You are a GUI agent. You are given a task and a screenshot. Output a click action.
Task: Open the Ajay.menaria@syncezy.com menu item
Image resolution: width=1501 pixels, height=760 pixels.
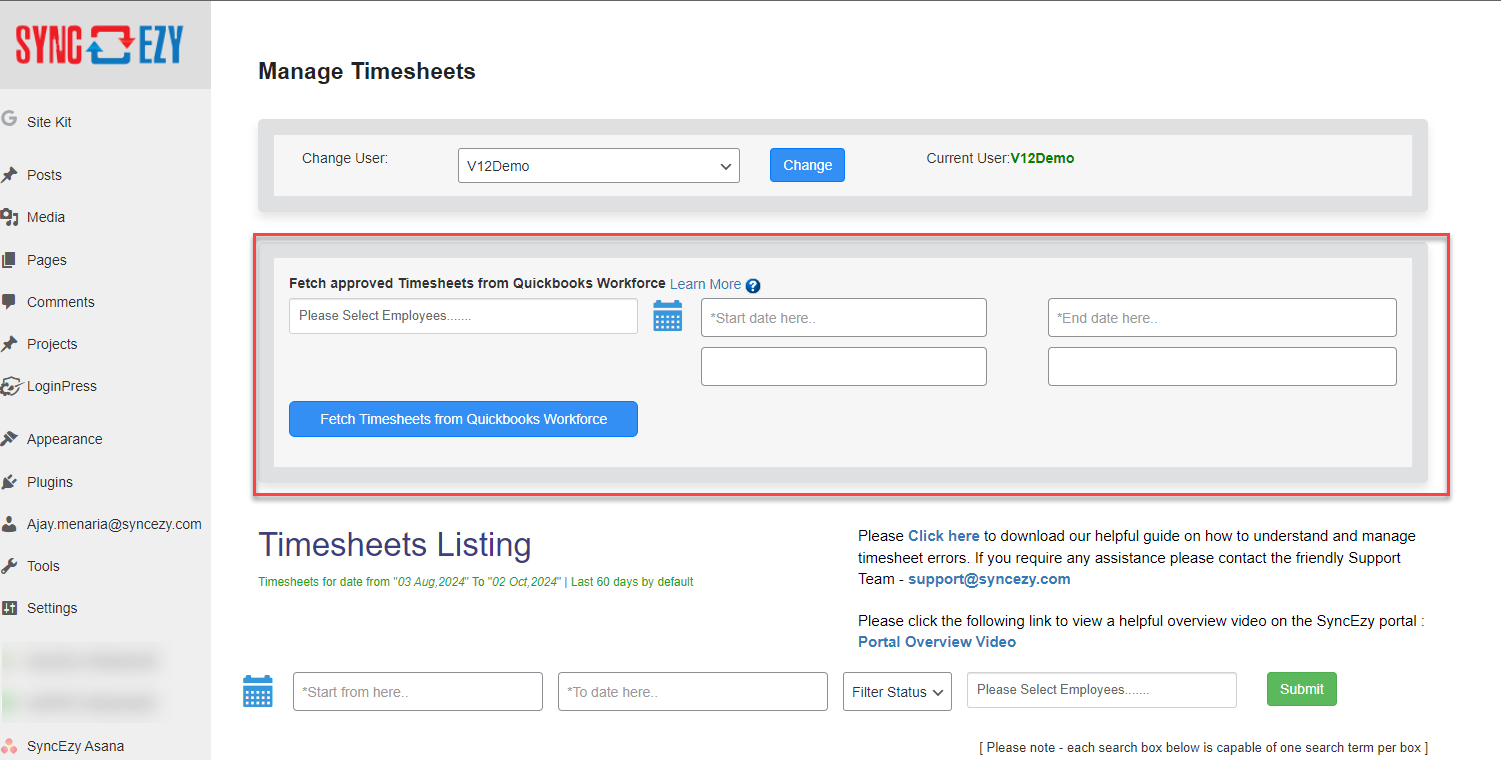pyautogui.click(x=114, y=524)
